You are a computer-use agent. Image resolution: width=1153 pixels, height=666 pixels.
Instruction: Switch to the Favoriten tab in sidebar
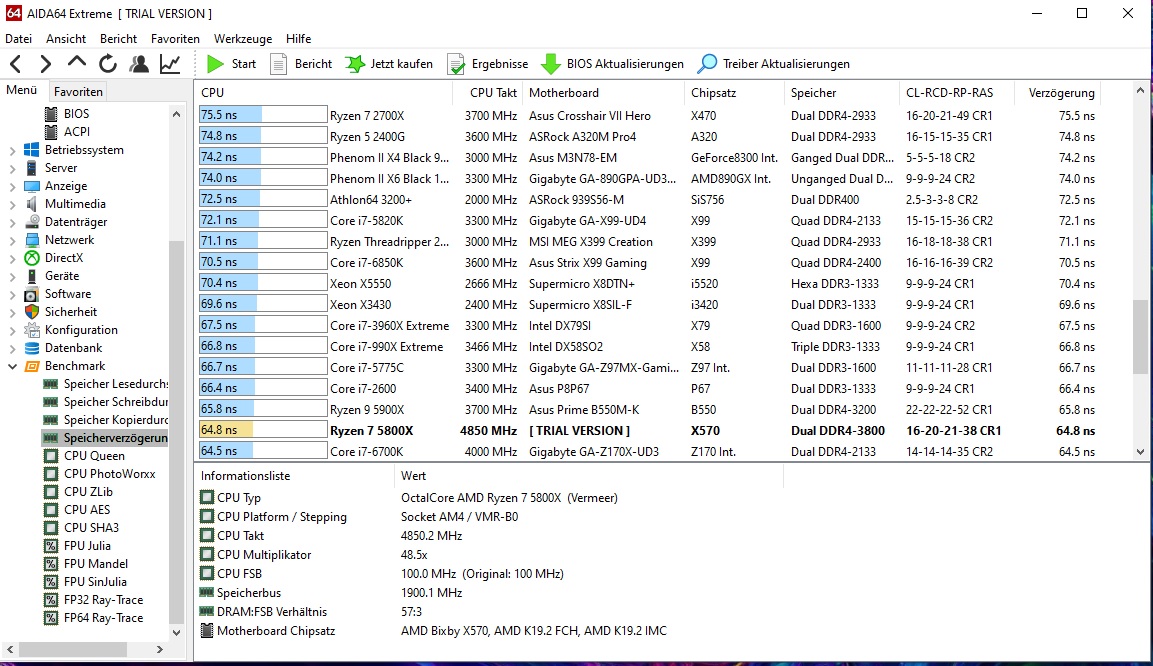click(78, 92)
